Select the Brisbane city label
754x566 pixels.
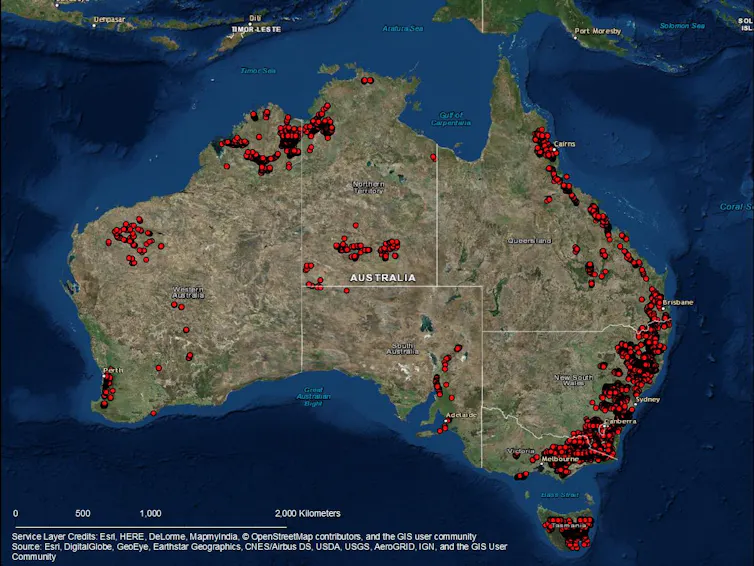click(x=677, y=301)
